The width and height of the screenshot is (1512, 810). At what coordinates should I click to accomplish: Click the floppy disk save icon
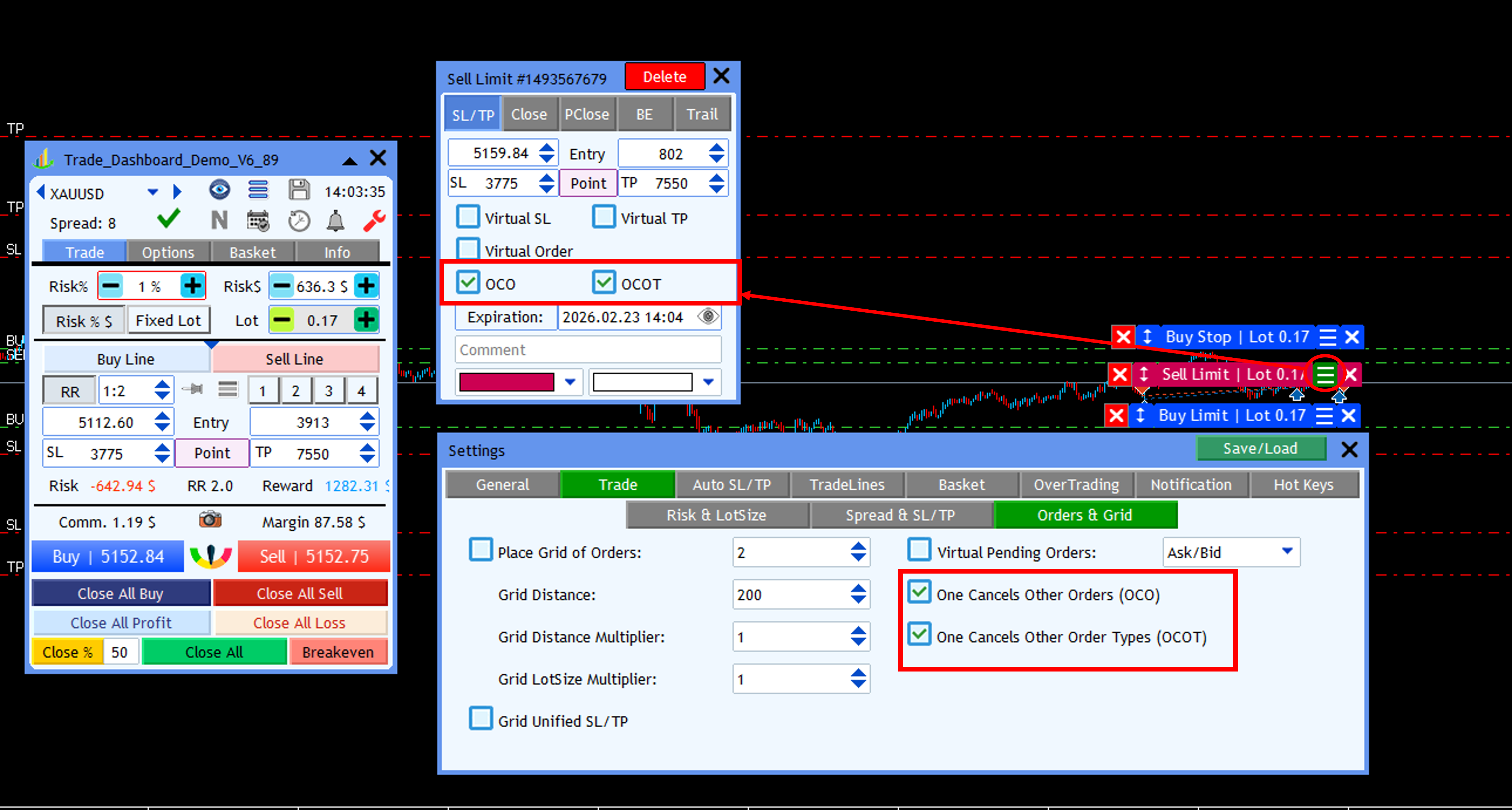[299, 190]
